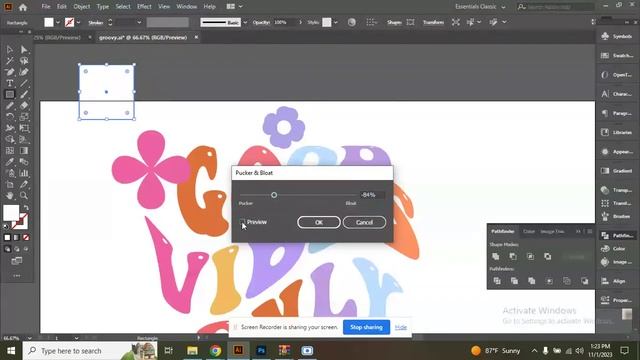Open the graphic Style dropdown
Viewport: 640px width, 360px height.
pos(336,22)
